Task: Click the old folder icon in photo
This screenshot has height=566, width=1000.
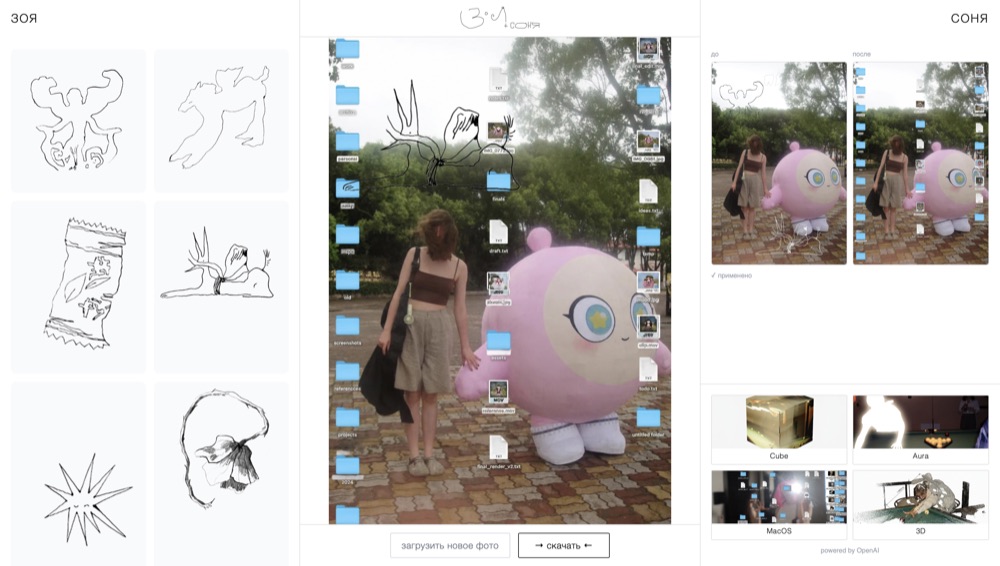Action: click(x=348, y=281)
